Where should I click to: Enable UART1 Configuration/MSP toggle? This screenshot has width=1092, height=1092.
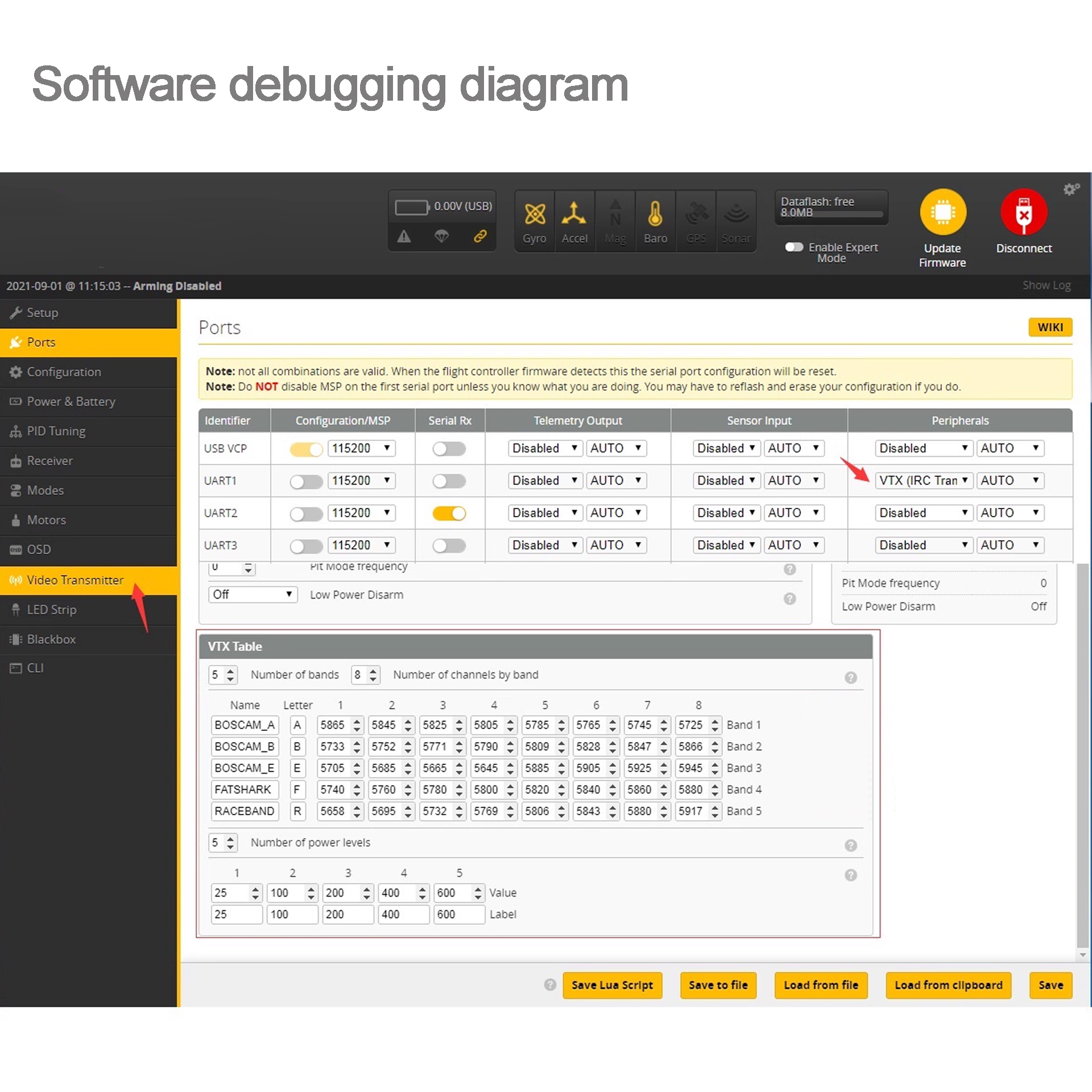(x=306, y=481)
